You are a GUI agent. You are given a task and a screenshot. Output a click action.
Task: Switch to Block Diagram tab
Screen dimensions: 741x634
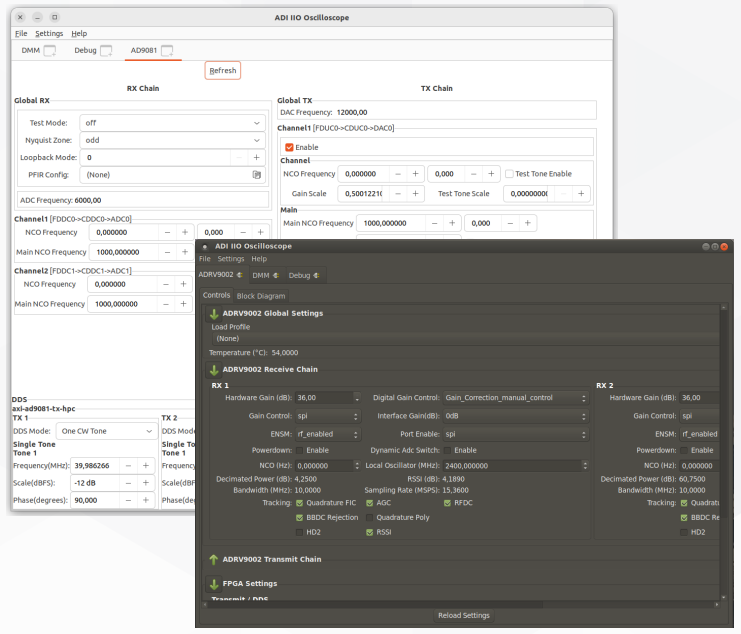pyautogui.click(x=261, y=296)
